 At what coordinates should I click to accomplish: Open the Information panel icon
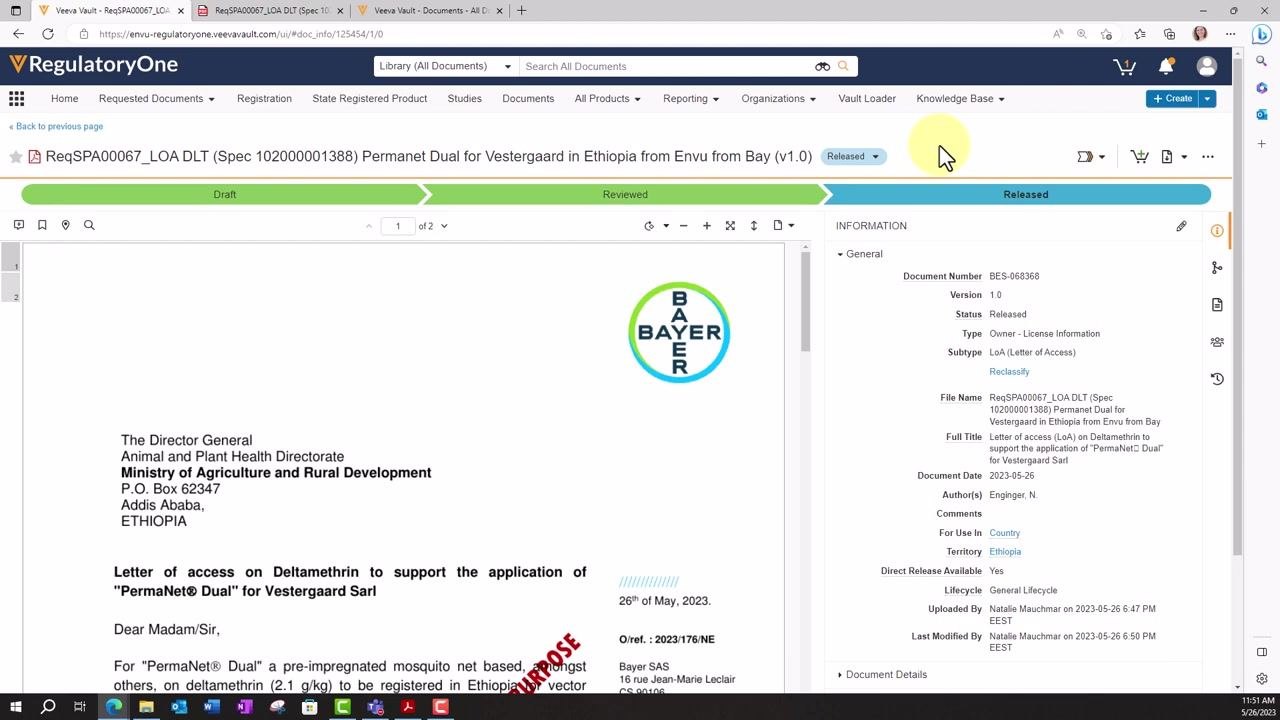coord(1217,231)
